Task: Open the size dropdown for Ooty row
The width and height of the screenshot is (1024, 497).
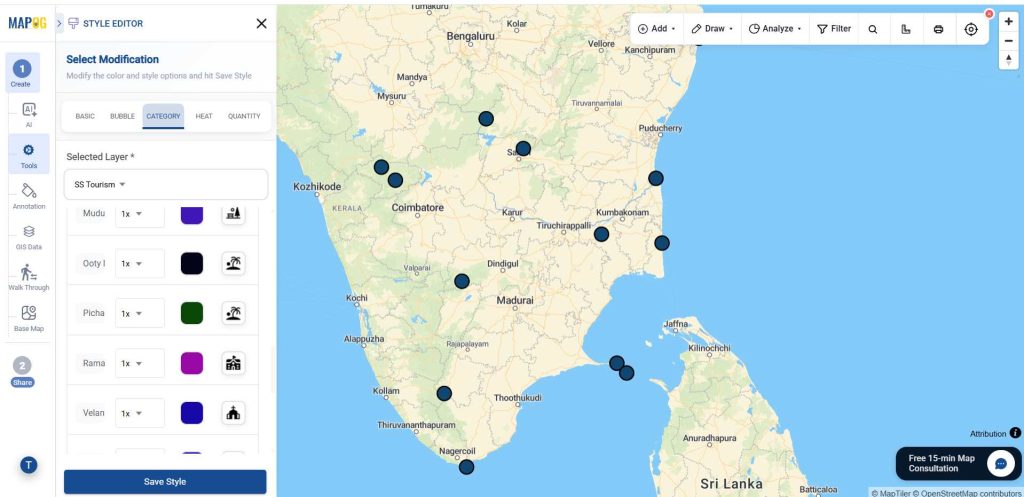Action: [140, 263]
